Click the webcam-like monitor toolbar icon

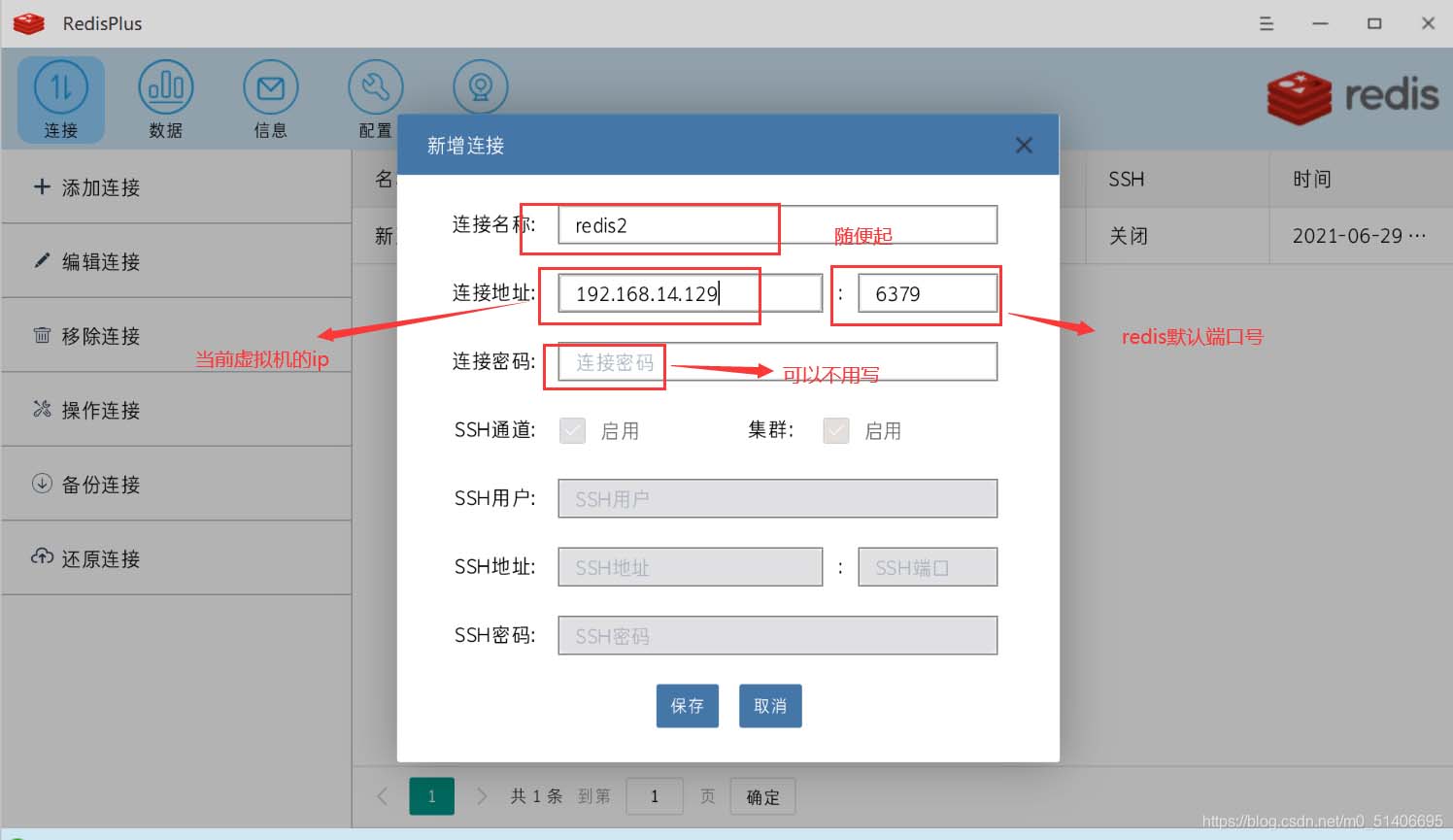(x=480, y=87)
